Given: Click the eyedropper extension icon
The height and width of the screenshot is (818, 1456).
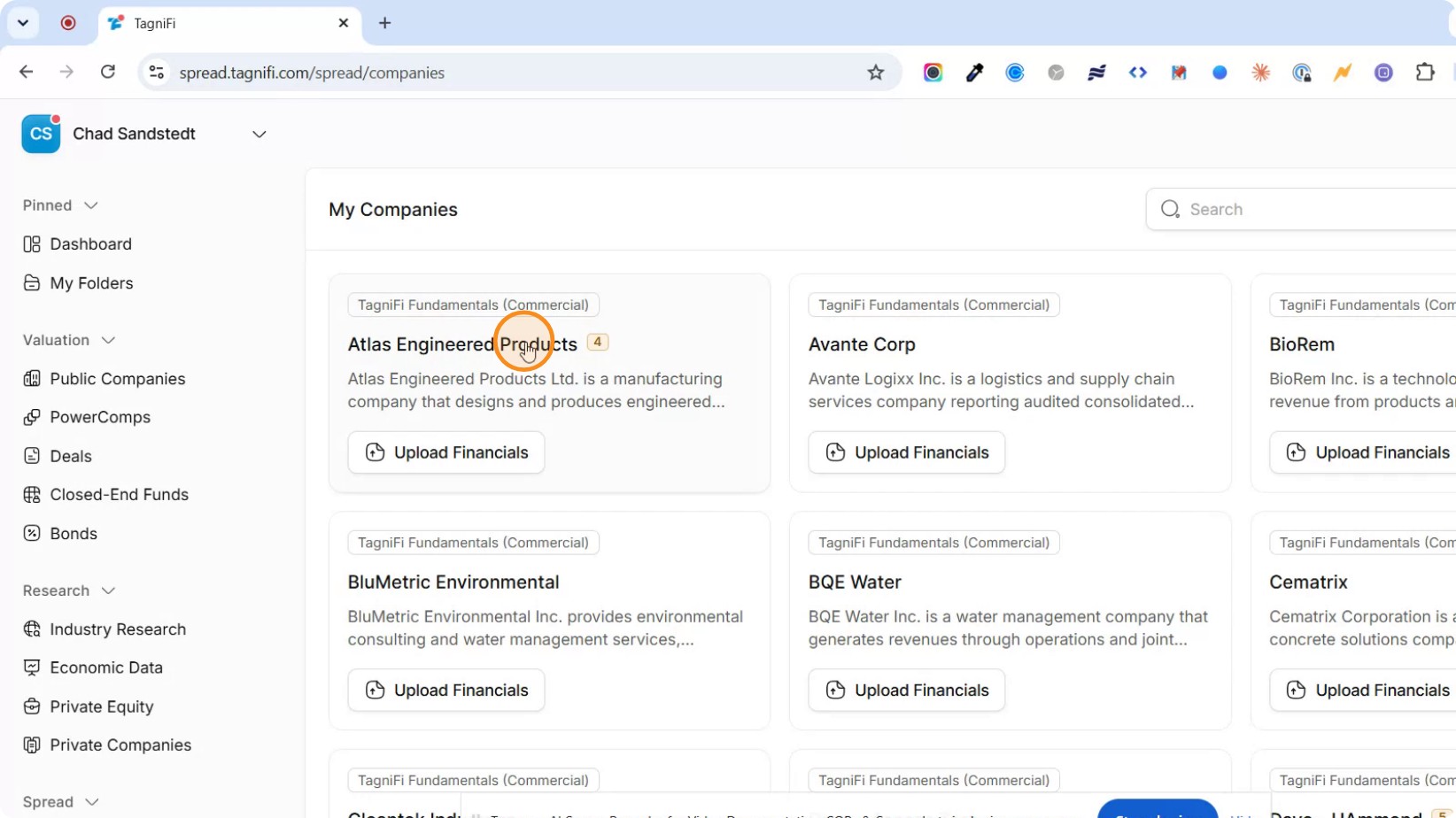Looking at the screenshot, I should [x=974, y=73].
